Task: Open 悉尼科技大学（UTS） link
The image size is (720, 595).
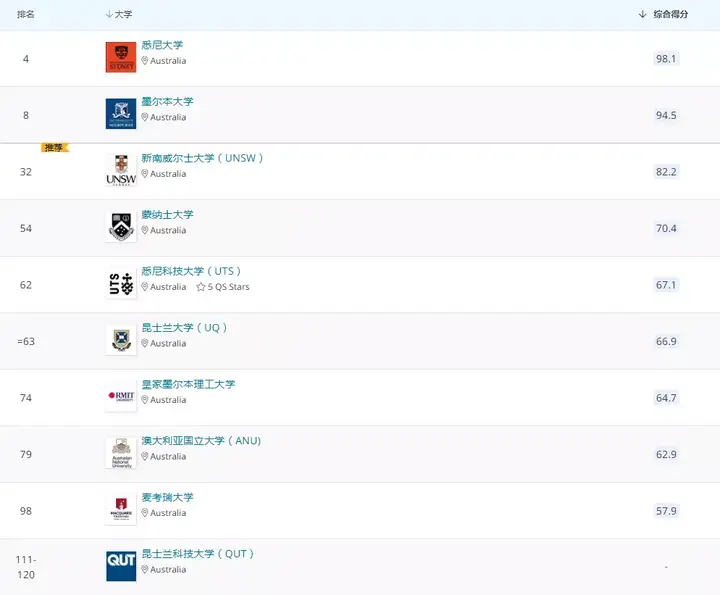Action: click(191, 271)
